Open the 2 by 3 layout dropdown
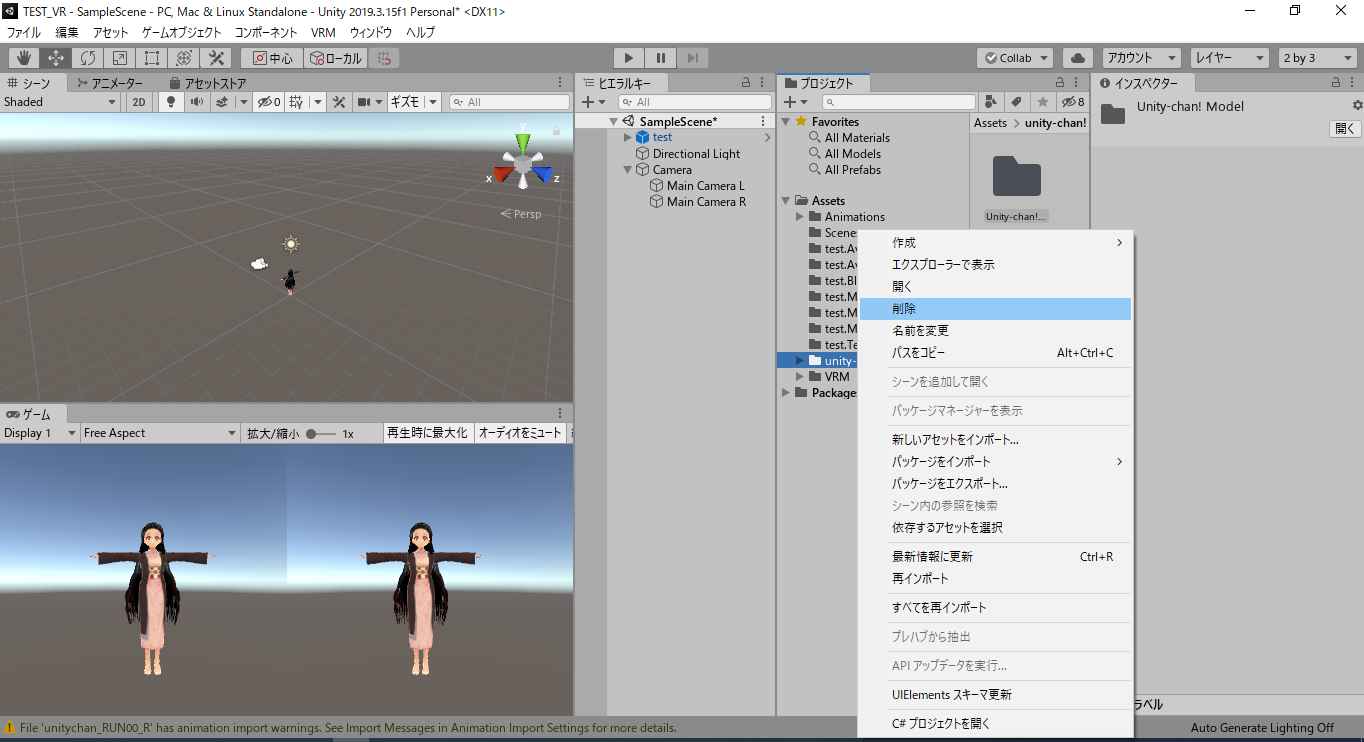The image size is (1364, 742). pyautogui.click(x=1317, y=58)
